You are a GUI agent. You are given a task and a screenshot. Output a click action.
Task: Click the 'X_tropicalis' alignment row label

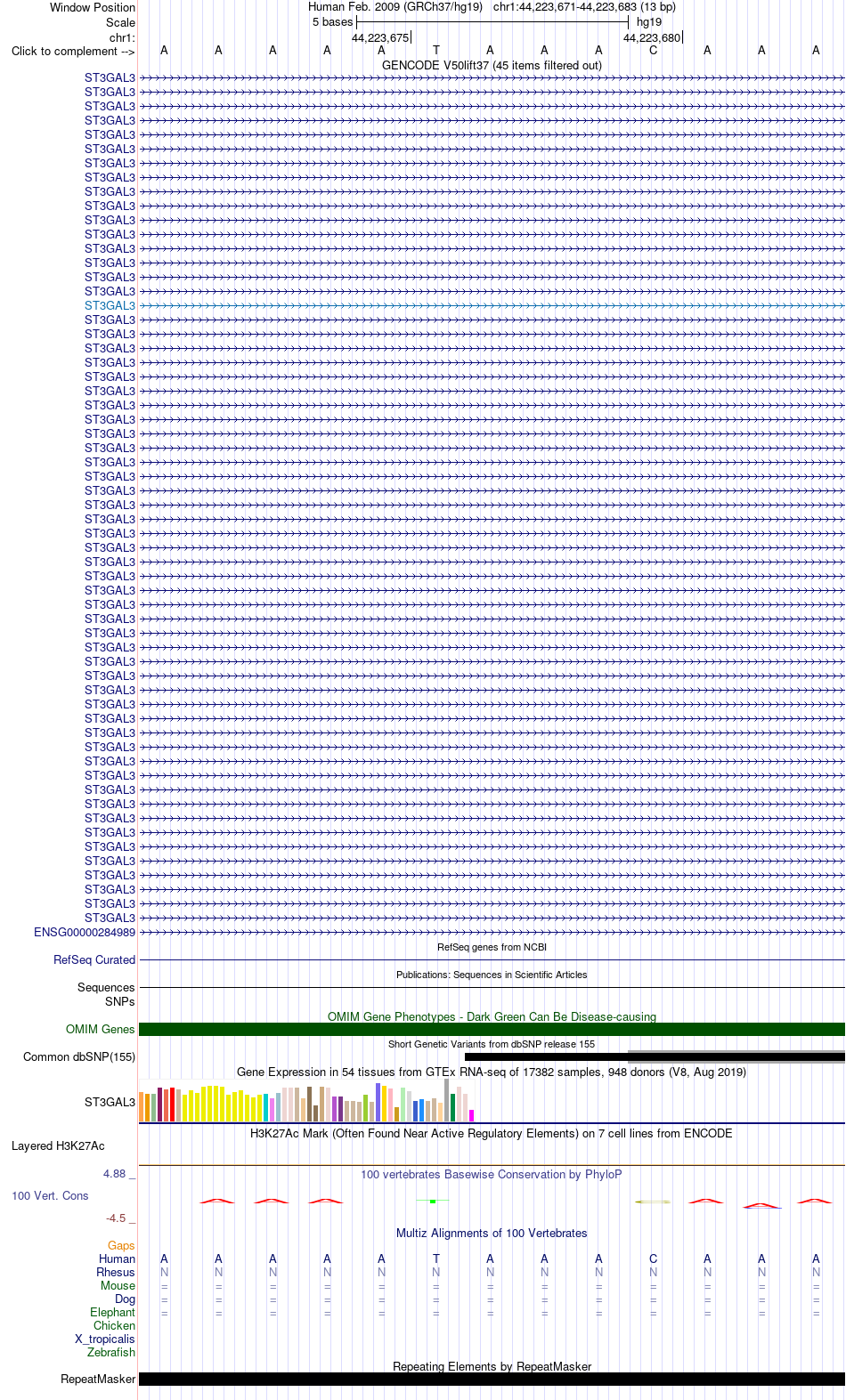click(105, 1339)
